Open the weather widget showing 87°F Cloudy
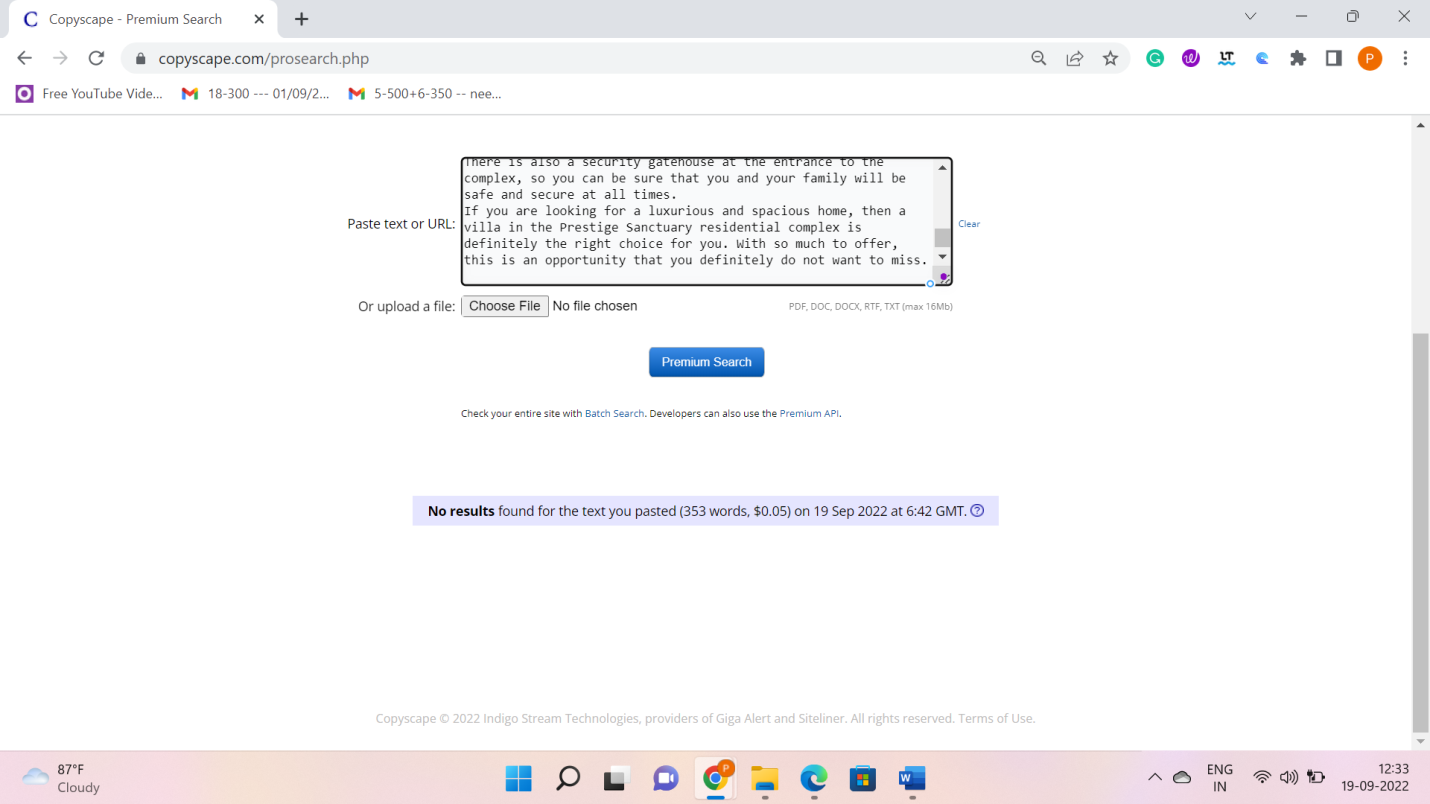1430x804 pixels. (x=62, y=778)
